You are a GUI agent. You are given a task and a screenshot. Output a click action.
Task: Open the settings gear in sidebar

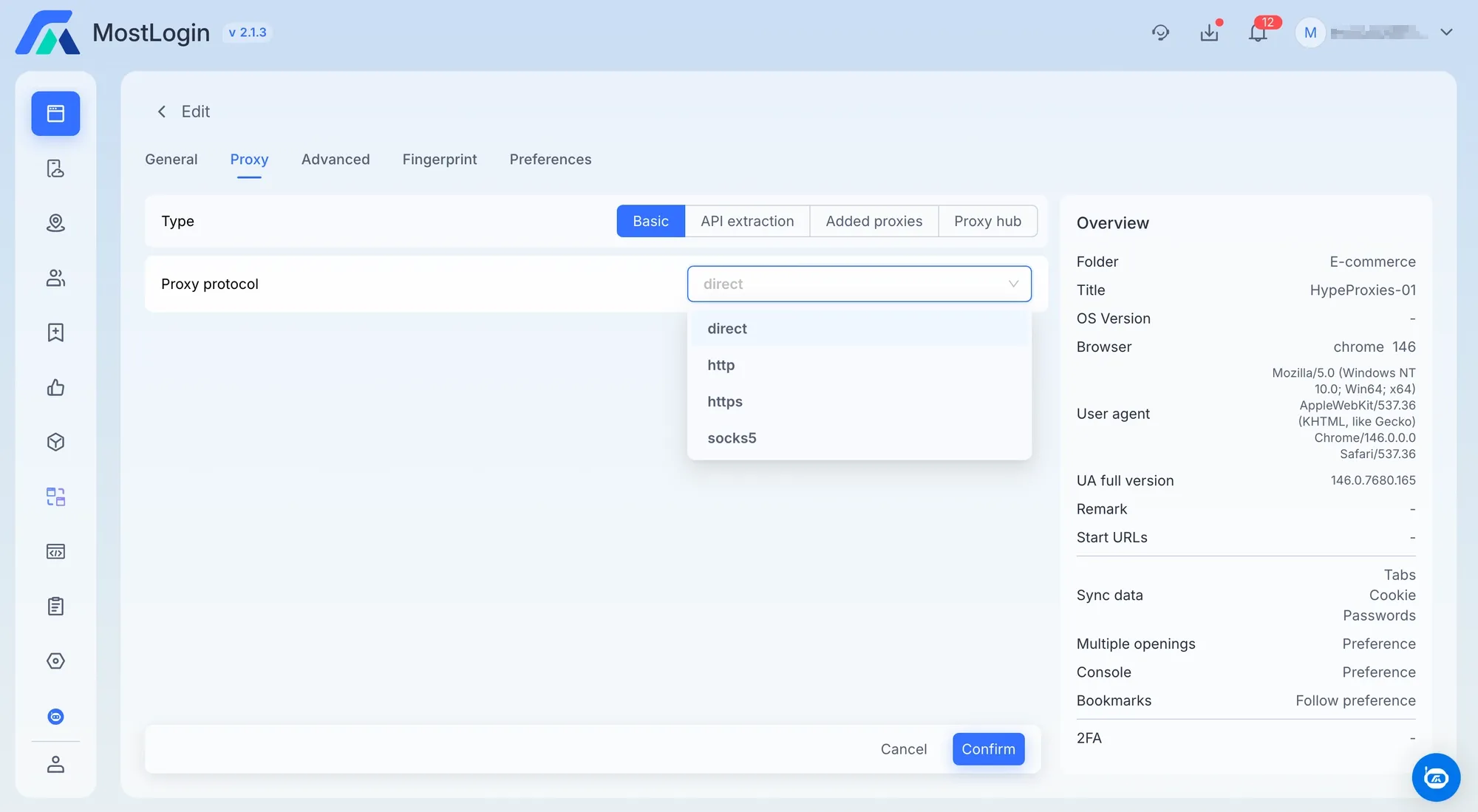[55, 661]
